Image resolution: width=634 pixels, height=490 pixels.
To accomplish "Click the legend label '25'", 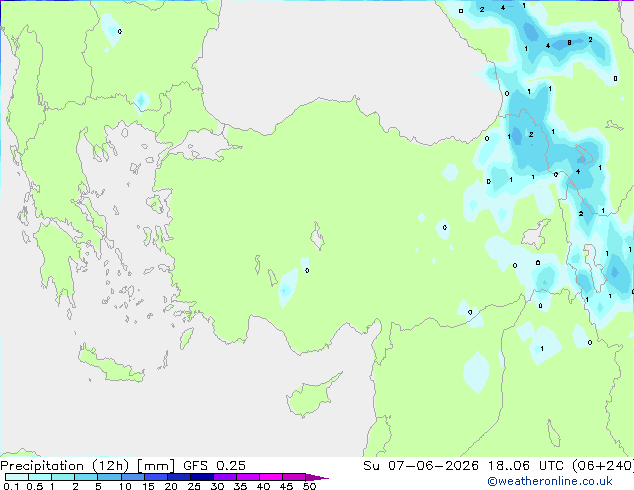I will coord(194,486).
